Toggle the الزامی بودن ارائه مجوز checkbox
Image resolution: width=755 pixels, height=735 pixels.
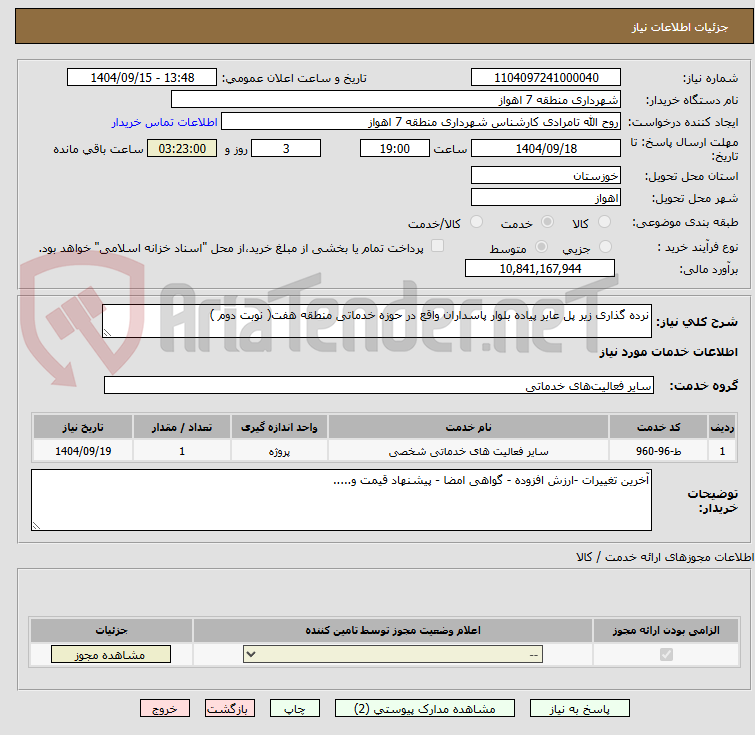[x=666, y=655]
